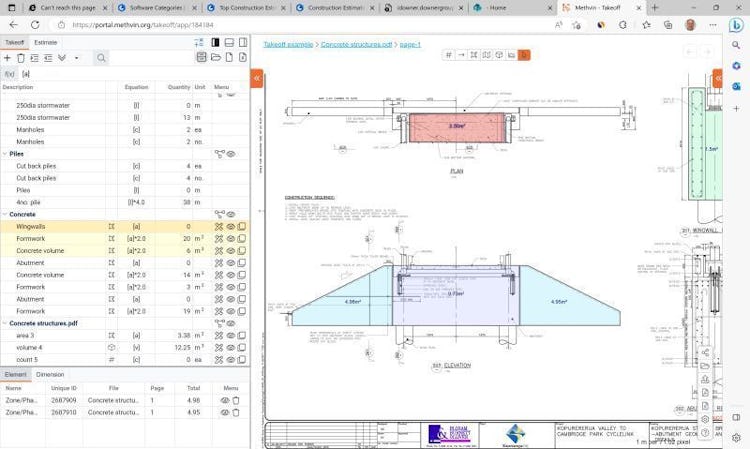The width and height of the screenshot is (750, 449).
Task: Select the volume cube tool in drawing toolbar
Action: [x=499, y=55]
